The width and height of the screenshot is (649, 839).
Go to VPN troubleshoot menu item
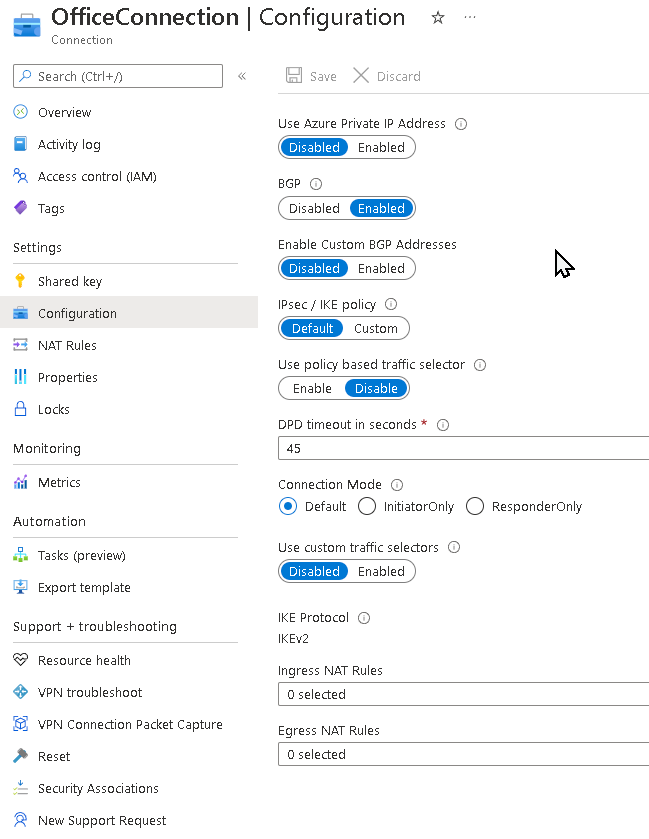pyautogui.click(x=90, y=692)
